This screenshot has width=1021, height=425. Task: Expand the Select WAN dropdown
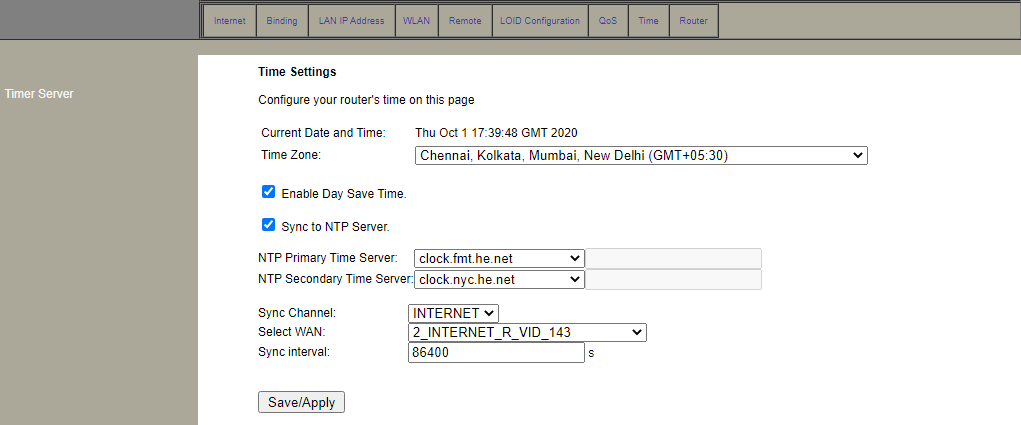click(x=527, y=333)
